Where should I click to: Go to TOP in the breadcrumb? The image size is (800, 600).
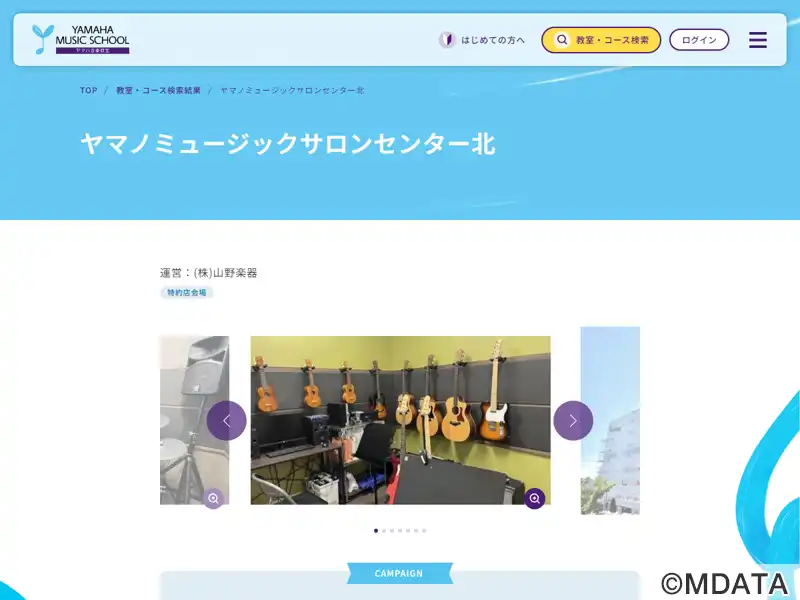coord(88,90)
